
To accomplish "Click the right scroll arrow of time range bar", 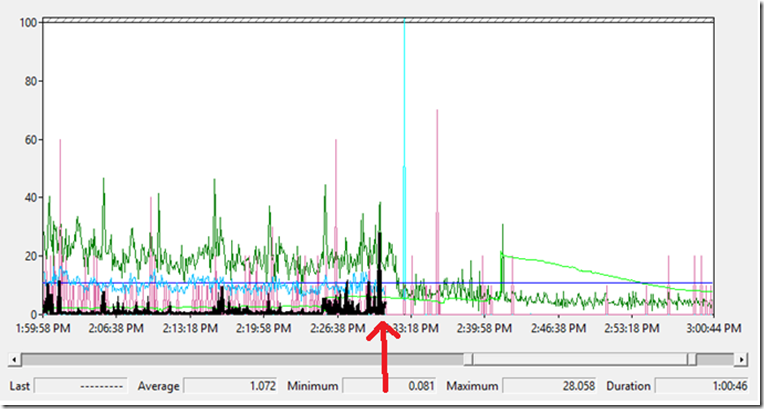I will [x=742, y=360].
